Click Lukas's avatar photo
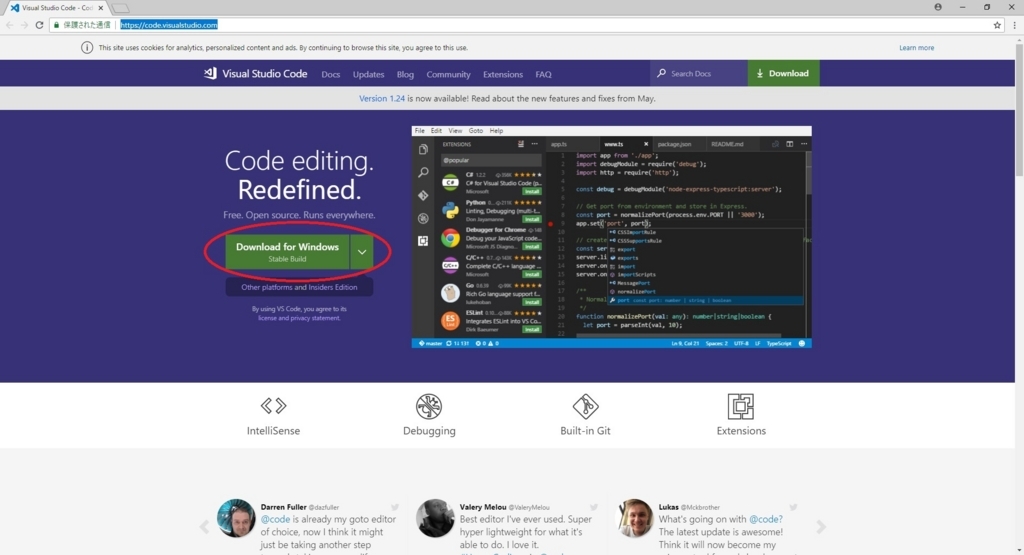Viewport: 1024px width, 555px height. click(x=635, y=518)
